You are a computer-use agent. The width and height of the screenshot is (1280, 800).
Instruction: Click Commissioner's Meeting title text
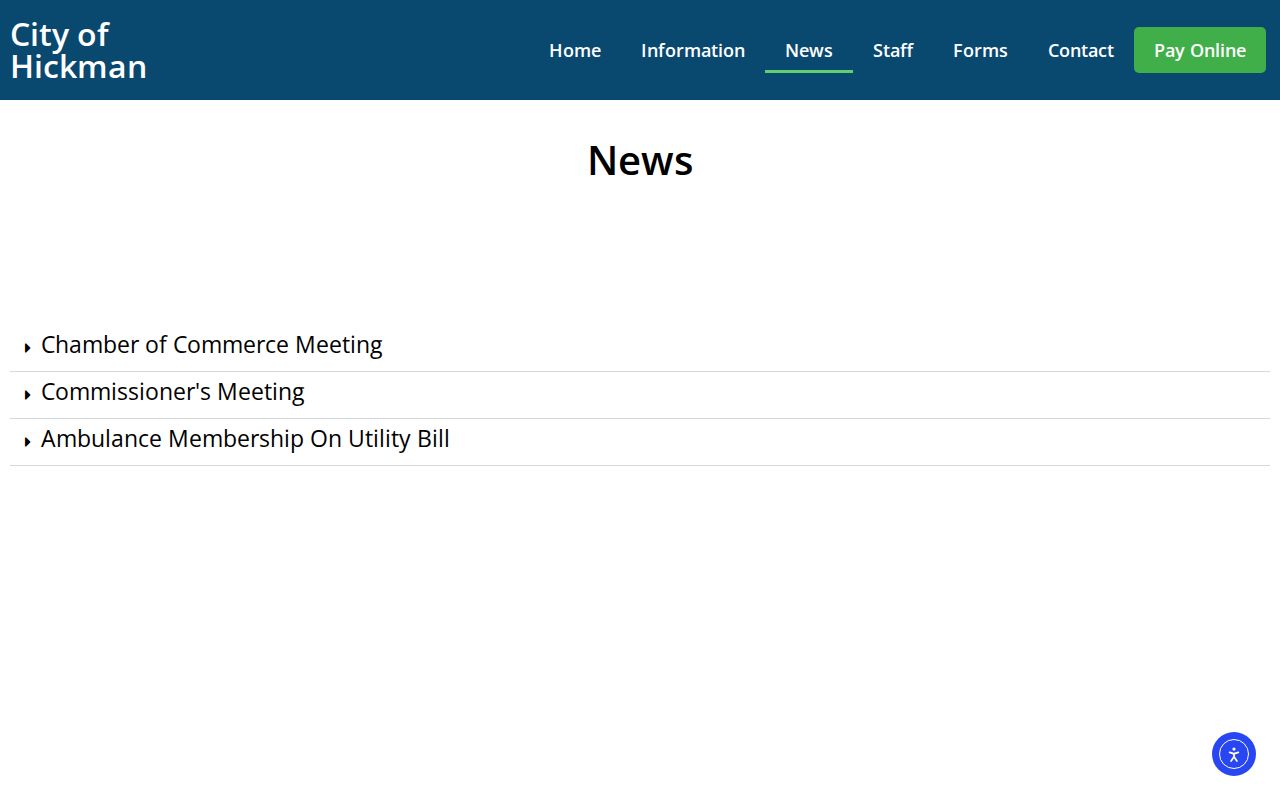tap(172, 392)
